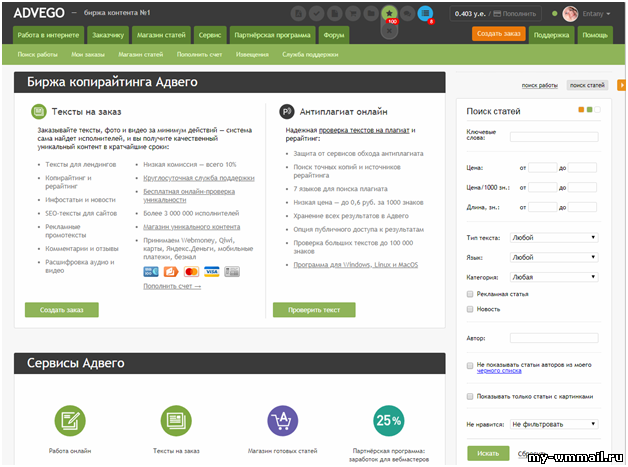Open the Не нравится filter dropdown
Image resolution: width=628 pixels, height=467 pixels.
pos(554,424)
